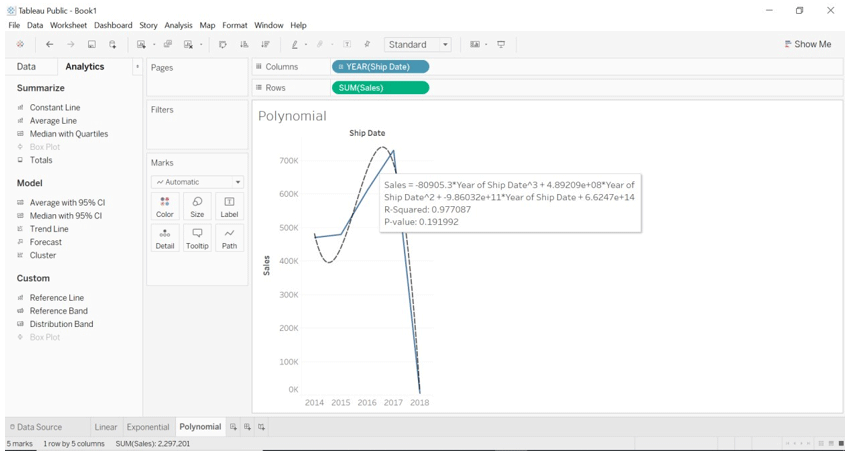Click the Ship Date column header

tap(367, 132)
